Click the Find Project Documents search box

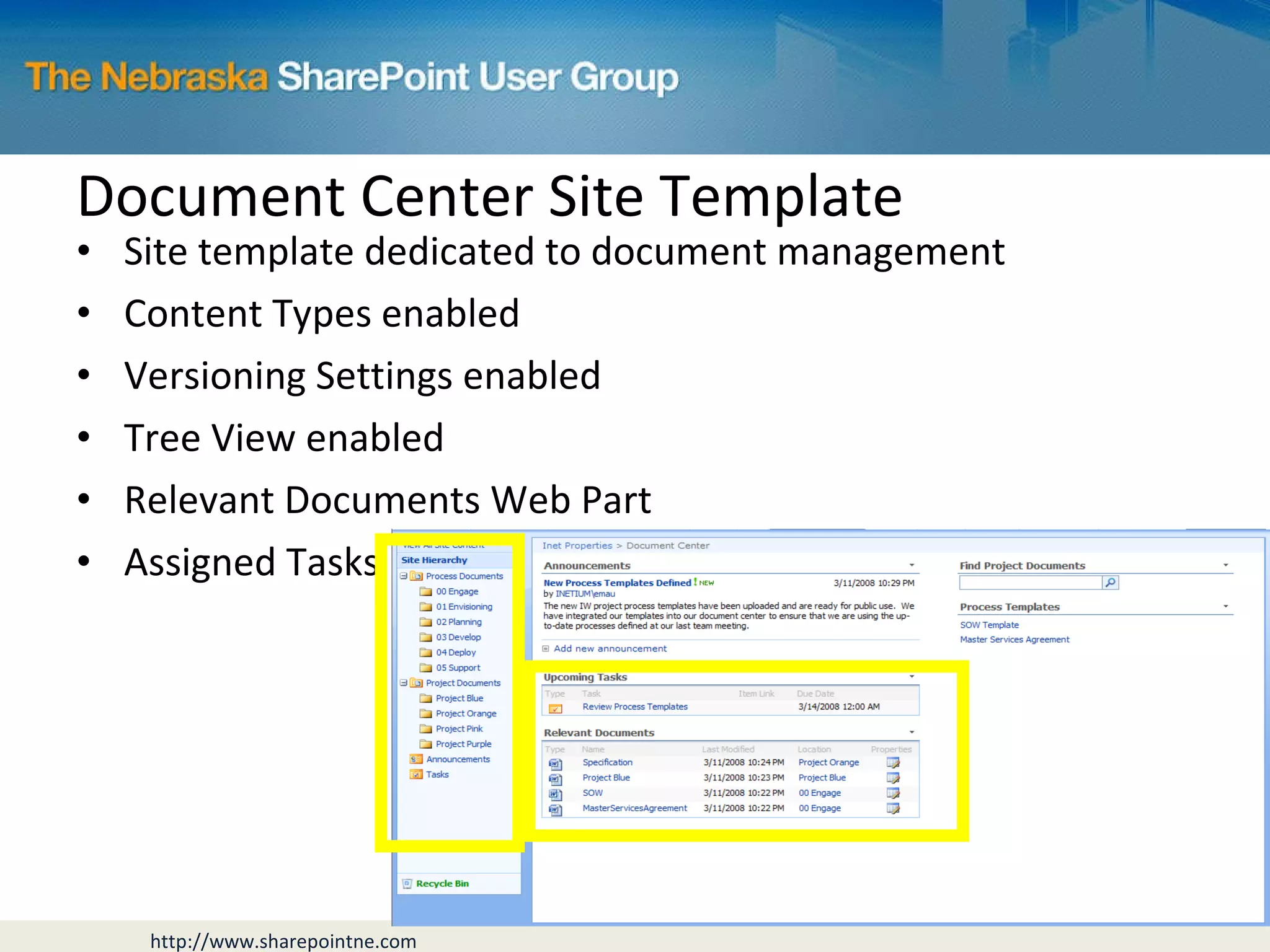pyautogui.click(x=1030, y=583)
